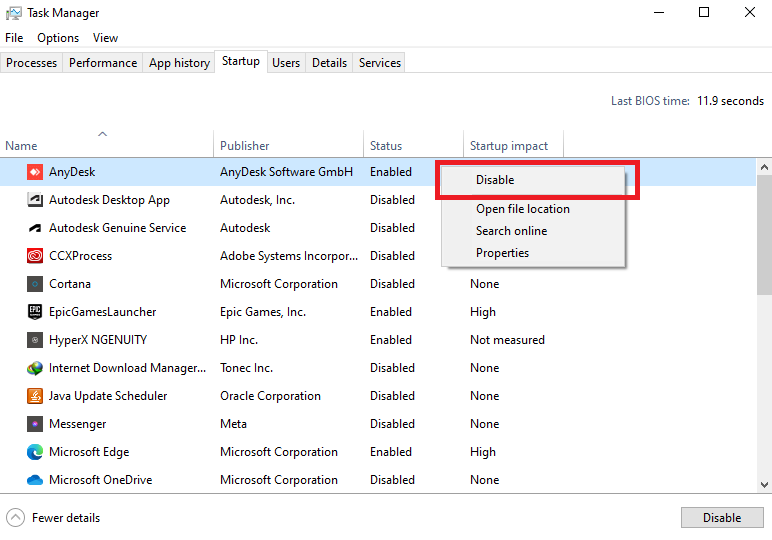Screen dimensions: 772x540
Task: Click the Fewer details label
Action: [66, 518]
